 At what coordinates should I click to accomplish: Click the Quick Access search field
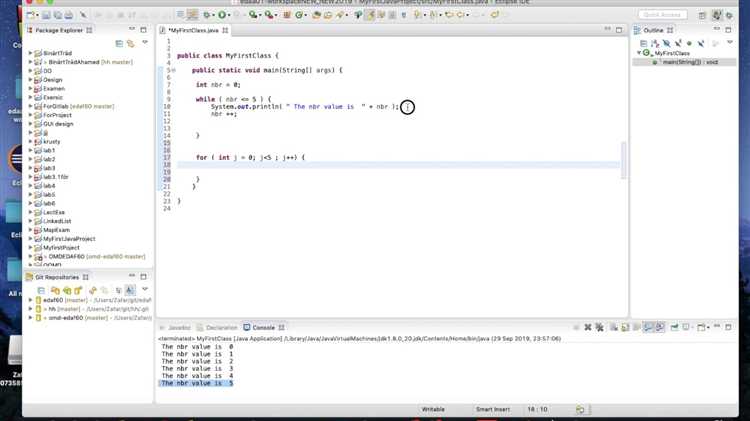pos(664,15)
